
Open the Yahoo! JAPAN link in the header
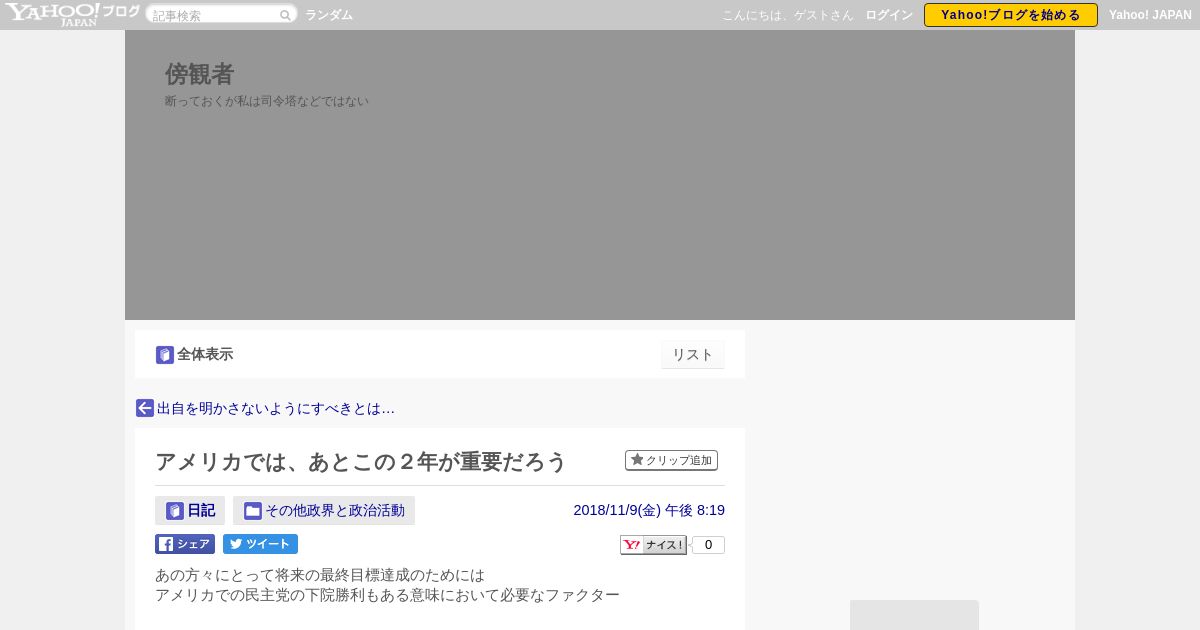click(x=1150, y=15)
